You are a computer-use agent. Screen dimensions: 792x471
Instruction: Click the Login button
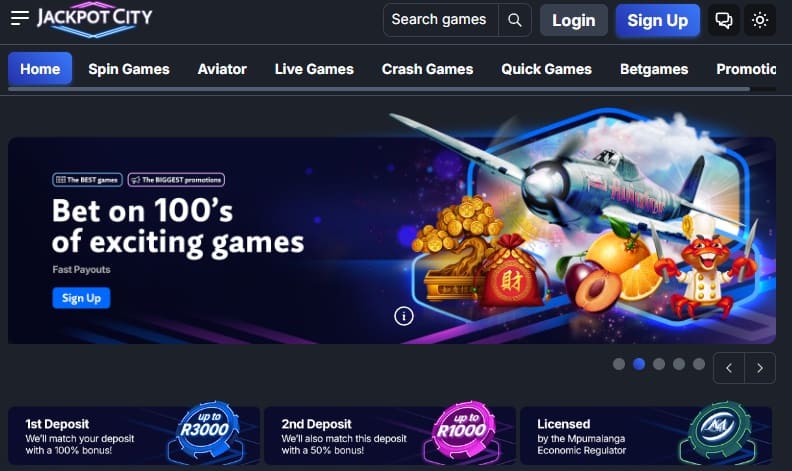tap(573, 20)
